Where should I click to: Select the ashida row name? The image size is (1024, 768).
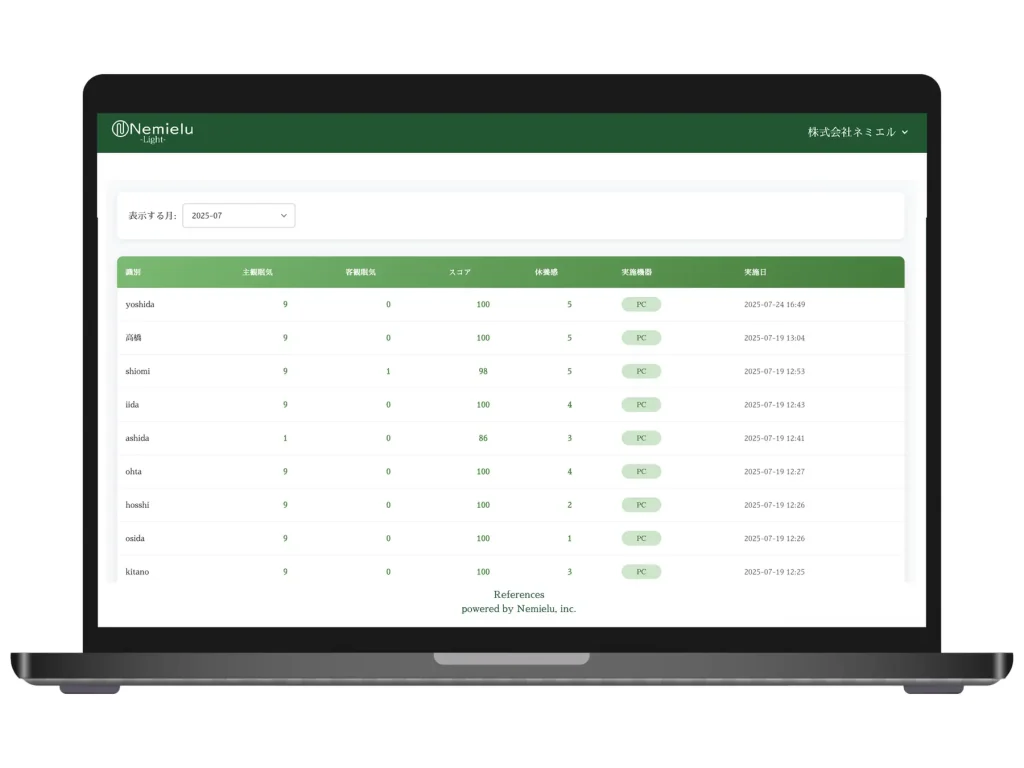tap(137, 438)
